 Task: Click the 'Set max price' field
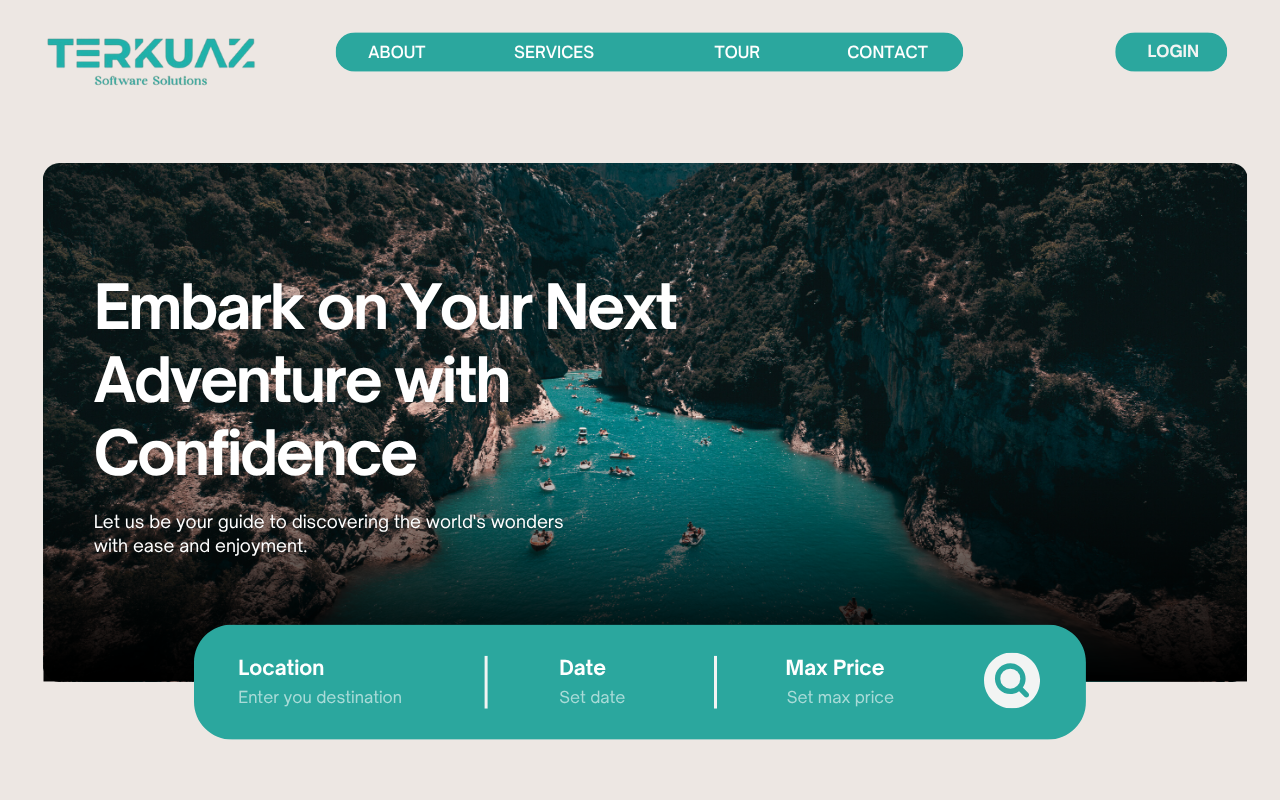(840, 697)
